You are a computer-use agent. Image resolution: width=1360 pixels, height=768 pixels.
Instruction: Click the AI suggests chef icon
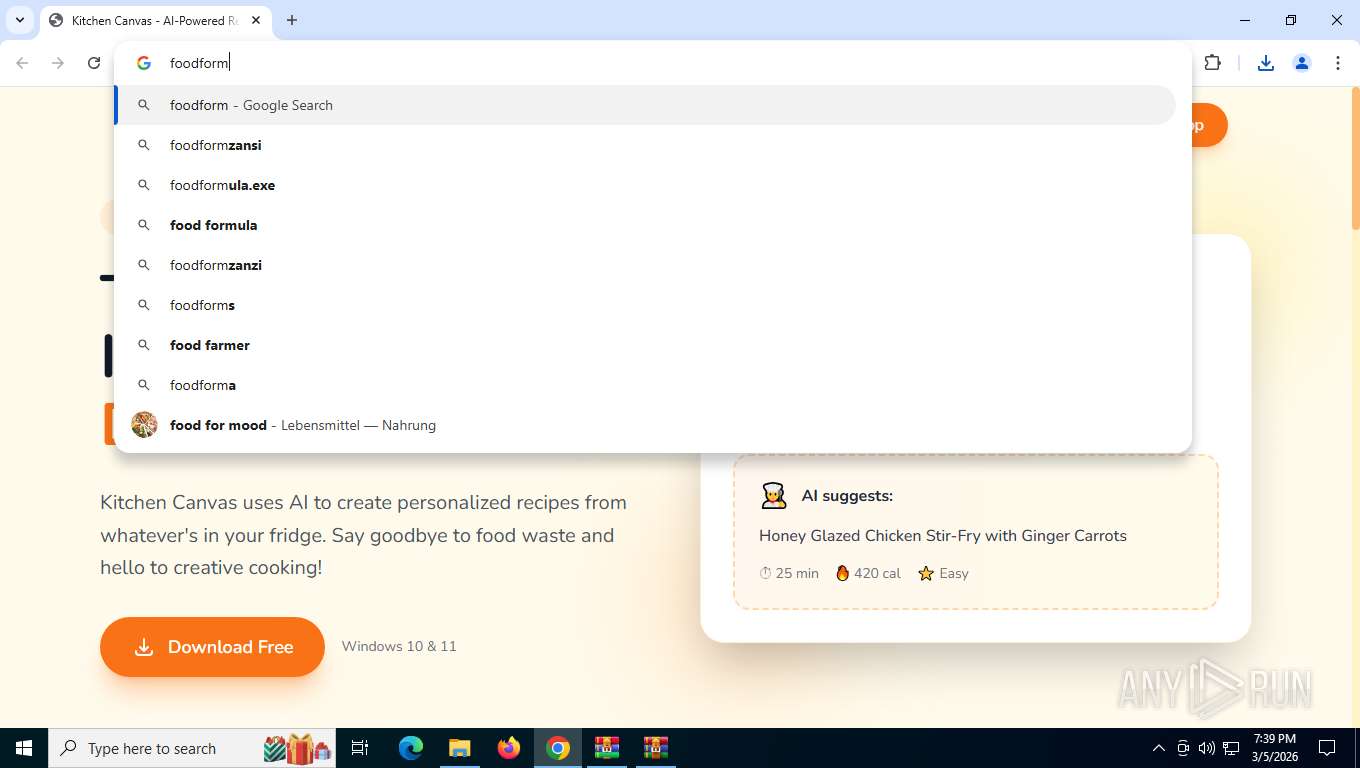(773, 495)
